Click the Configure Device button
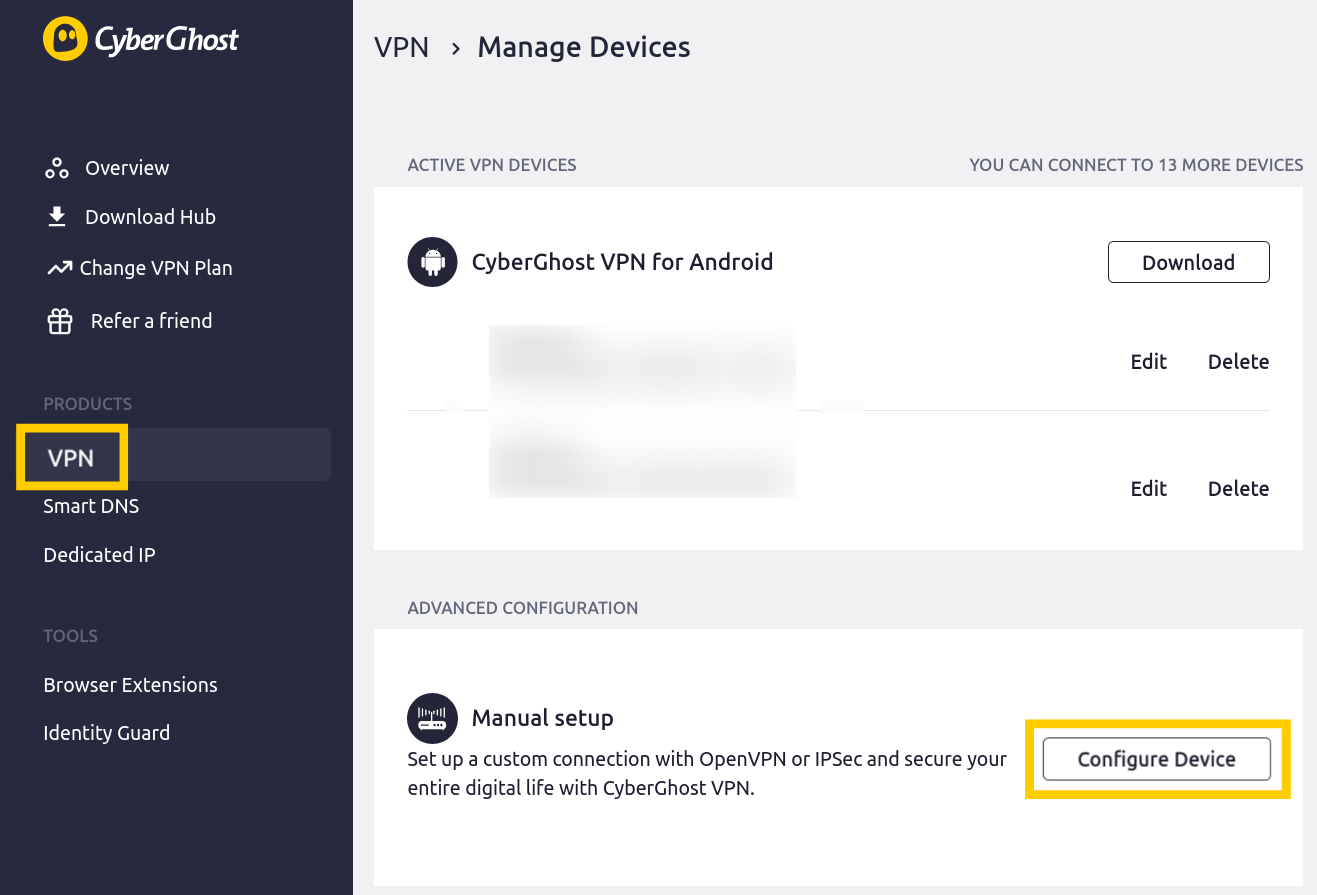The image size is (1317, 895). (1156, 759)
